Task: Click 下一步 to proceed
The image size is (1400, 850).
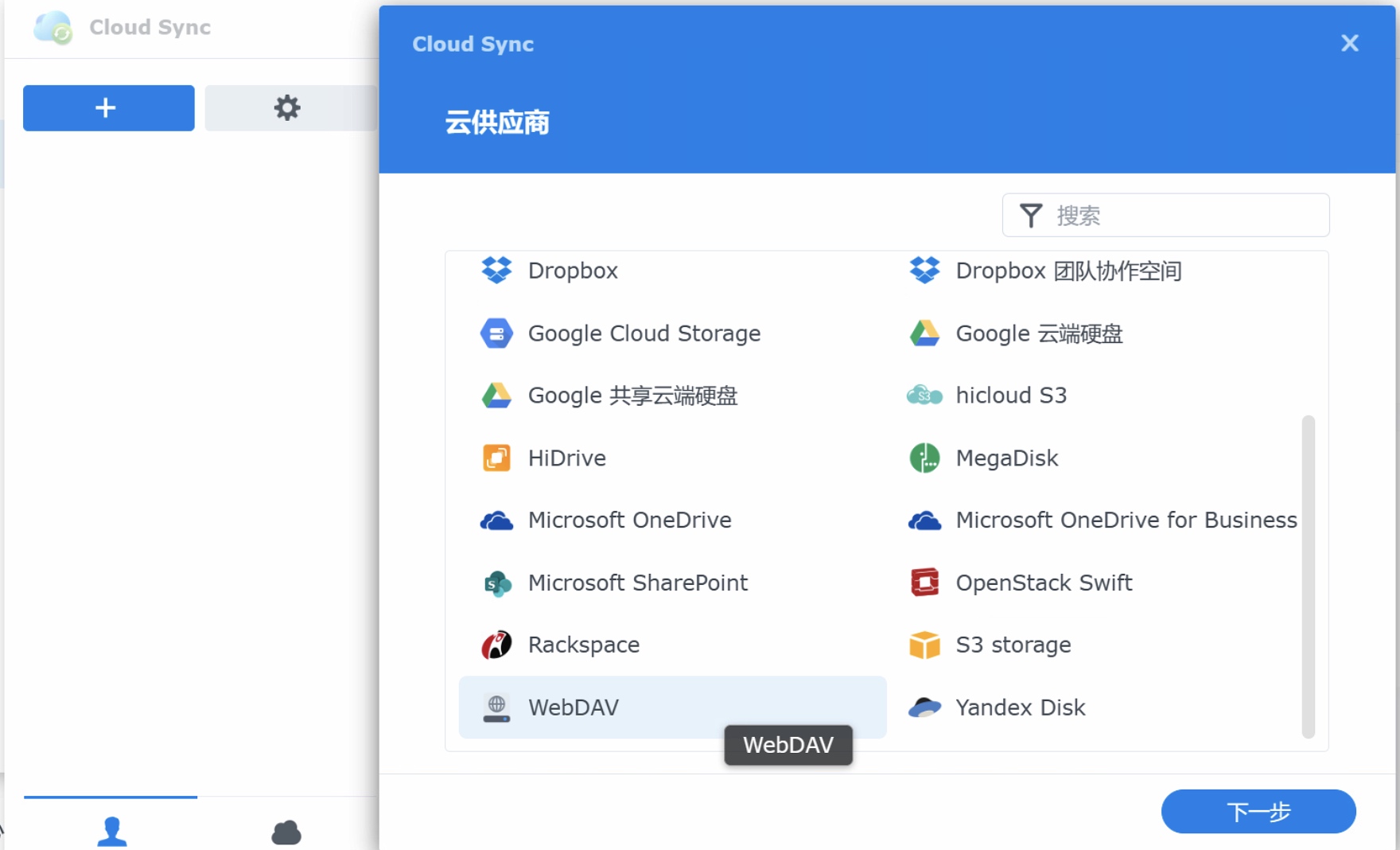Action: [1258, 812]
